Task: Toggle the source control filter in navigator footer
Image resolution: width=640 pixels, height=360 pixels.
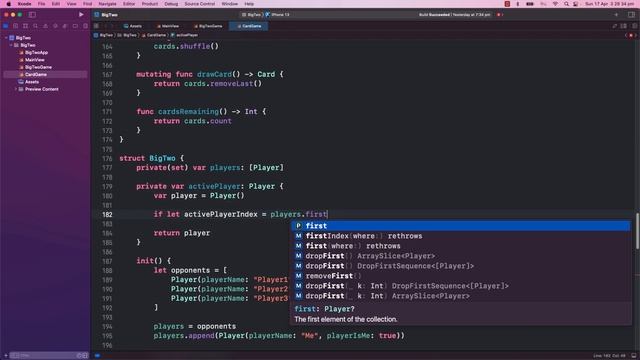Action: (85, 356)
